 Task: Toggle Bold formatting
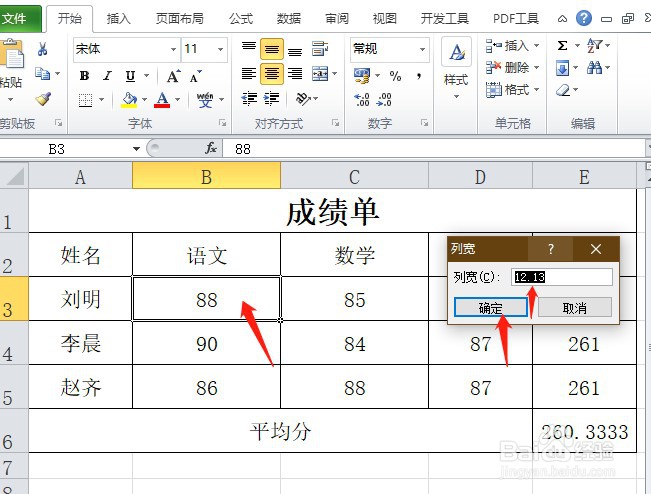[84, 76]
